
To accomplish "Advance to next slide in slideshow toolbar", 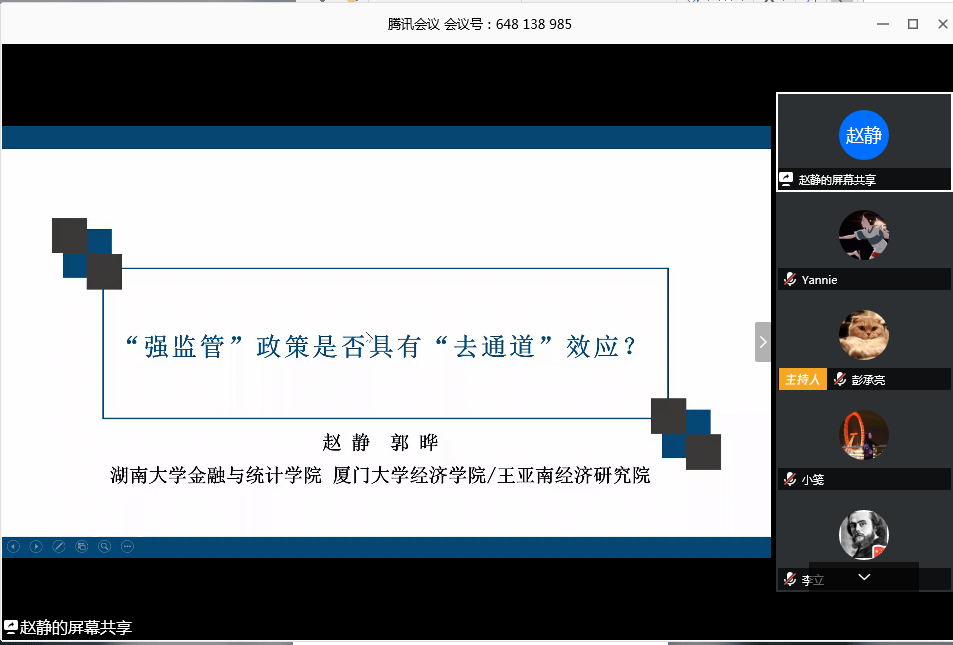I will click(x=36, y=546).
